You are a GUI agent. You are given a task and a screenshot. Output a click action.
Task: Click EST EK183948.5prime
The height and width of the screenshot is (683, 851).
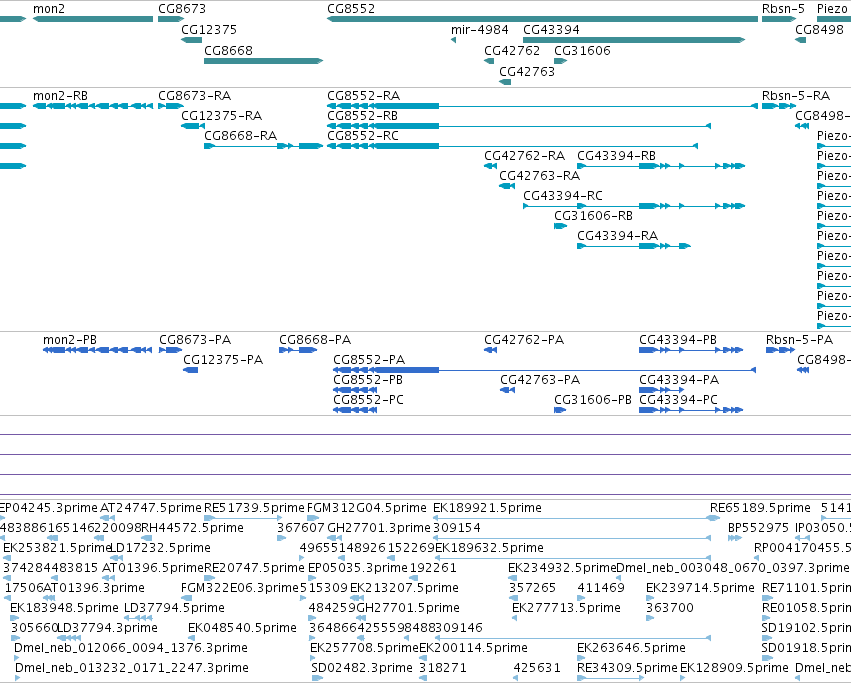click(64, 608)
